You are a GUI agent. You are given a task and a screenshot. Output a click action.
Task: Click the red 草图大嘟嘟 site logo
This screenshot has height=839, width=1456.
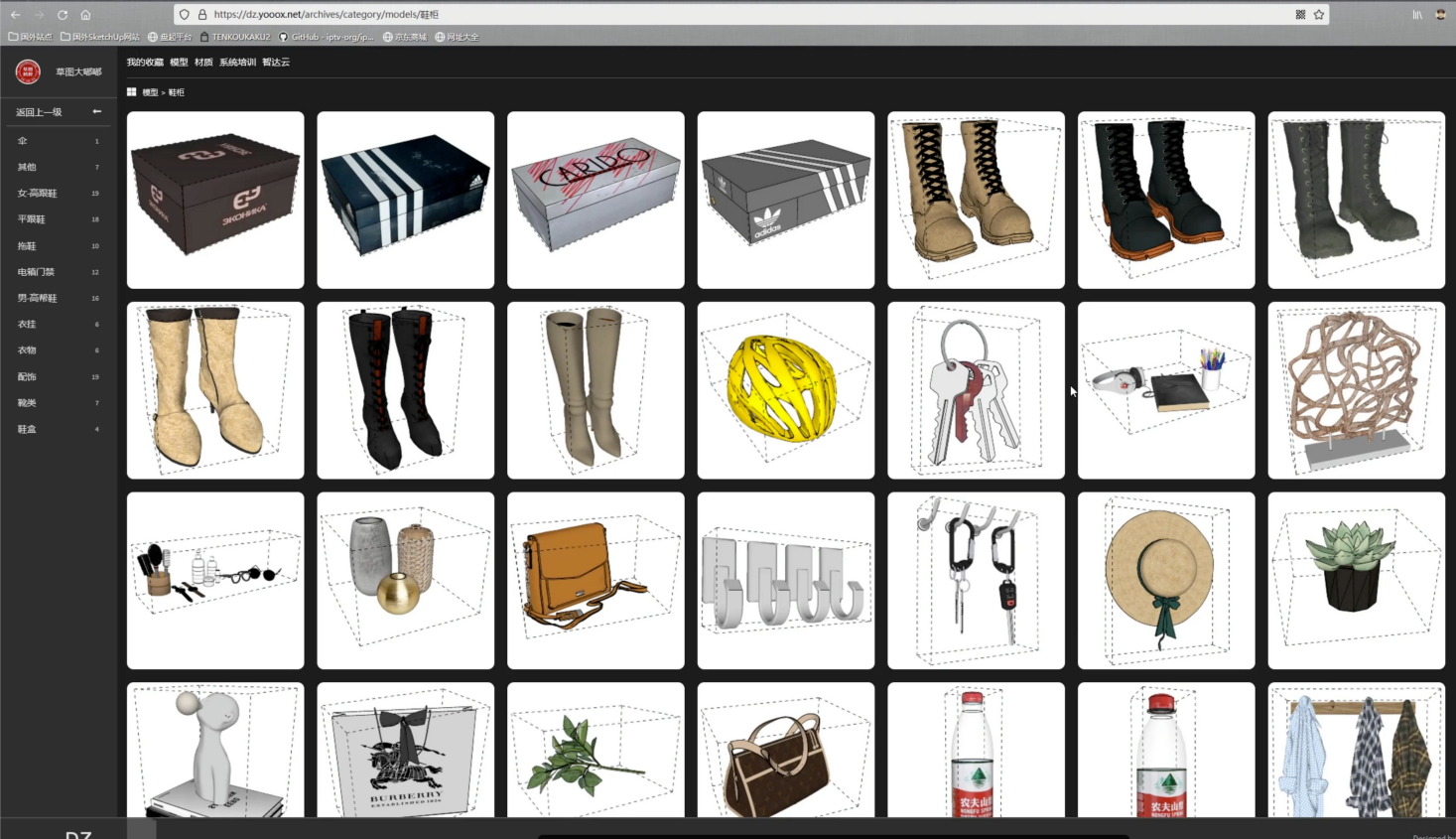tap(28, 71)
